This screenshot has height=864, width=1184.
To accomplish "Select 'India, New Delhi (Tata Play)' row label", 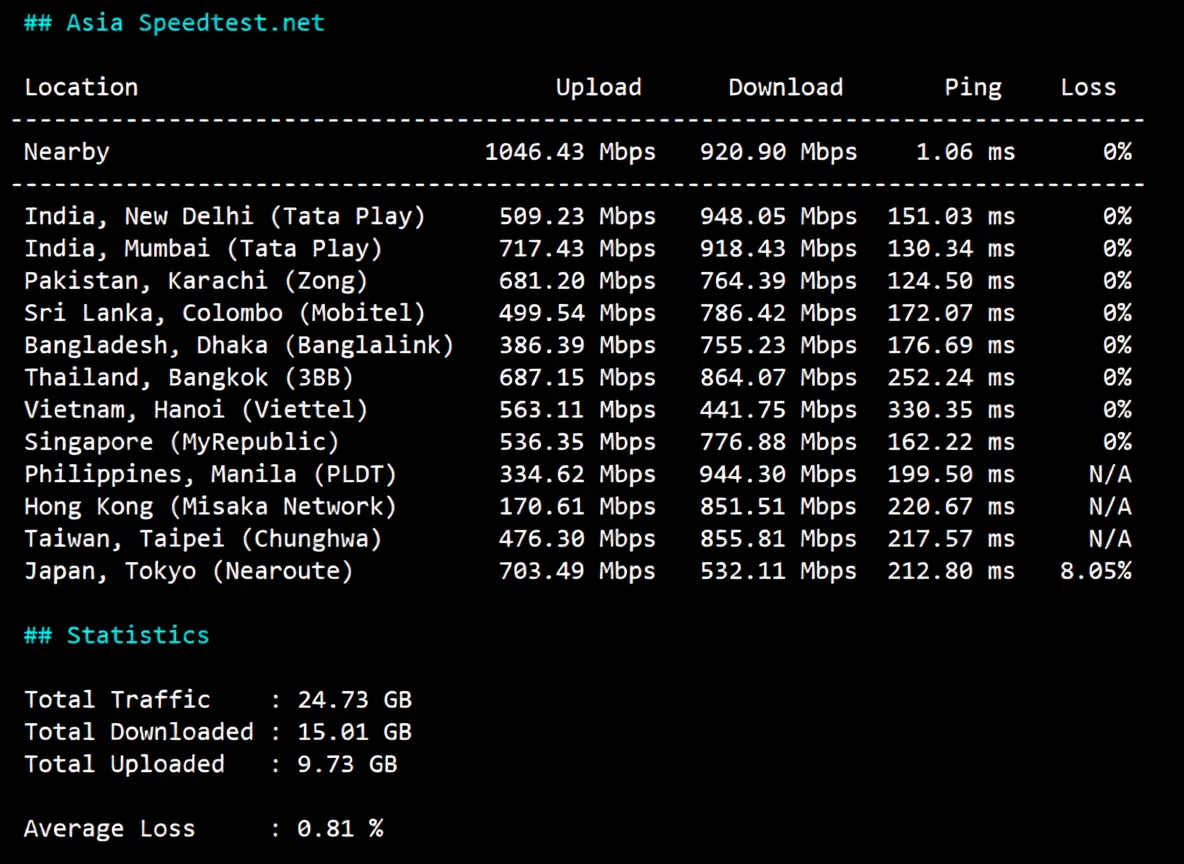I will [225, 217].
